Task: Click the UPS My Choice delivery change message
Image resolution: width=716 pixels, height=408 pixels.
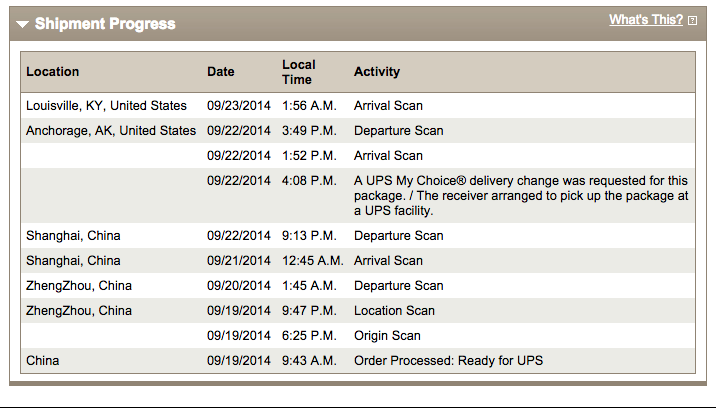Action: [520, 196]
